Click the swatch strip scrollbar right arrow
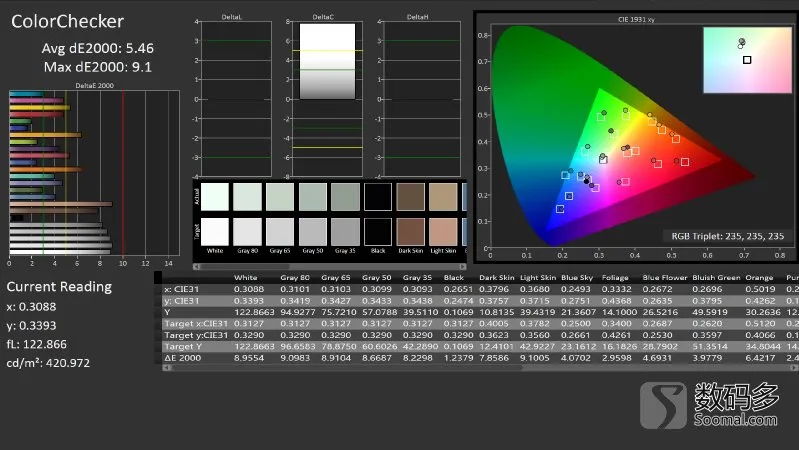 click(462, 267)
